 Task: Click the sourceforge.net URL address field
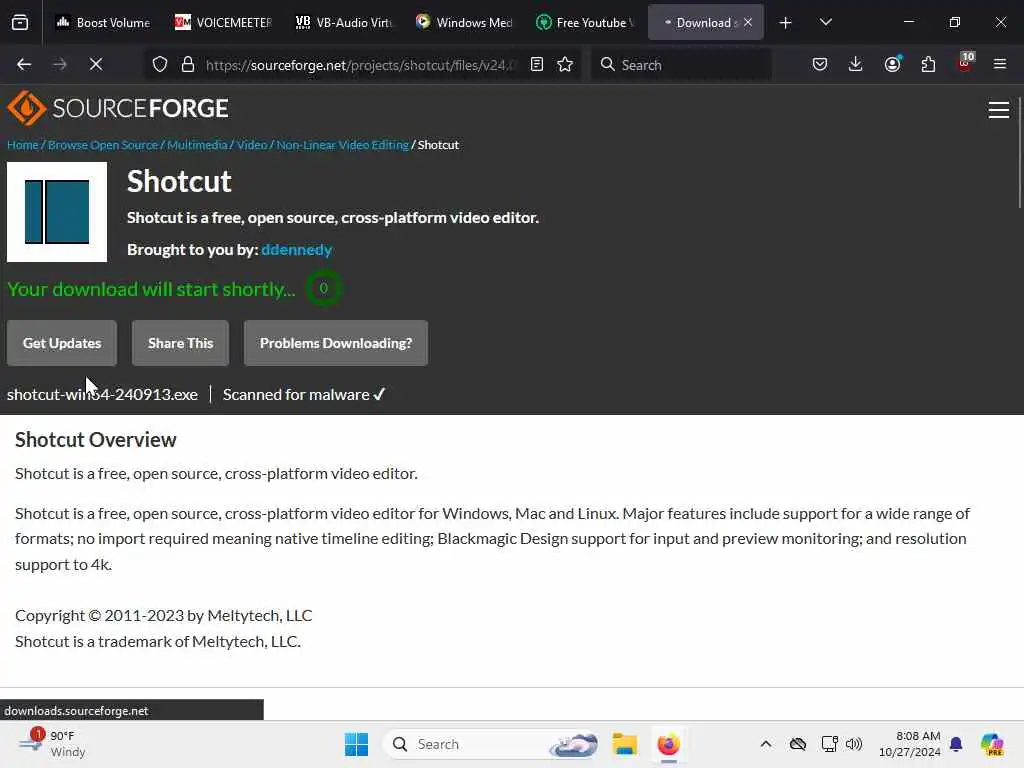pos(360,65)
